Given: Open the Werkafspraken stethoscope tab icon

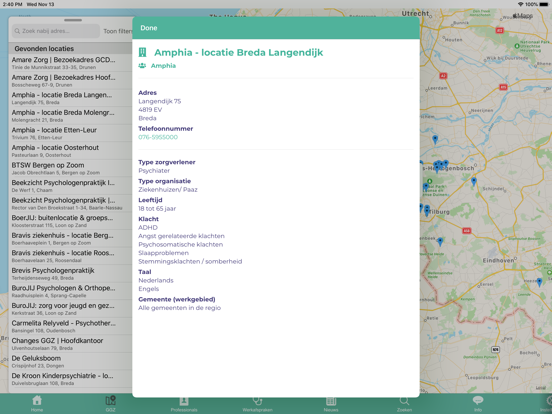Looking at the screenshot, I should [x=257, y=401].
